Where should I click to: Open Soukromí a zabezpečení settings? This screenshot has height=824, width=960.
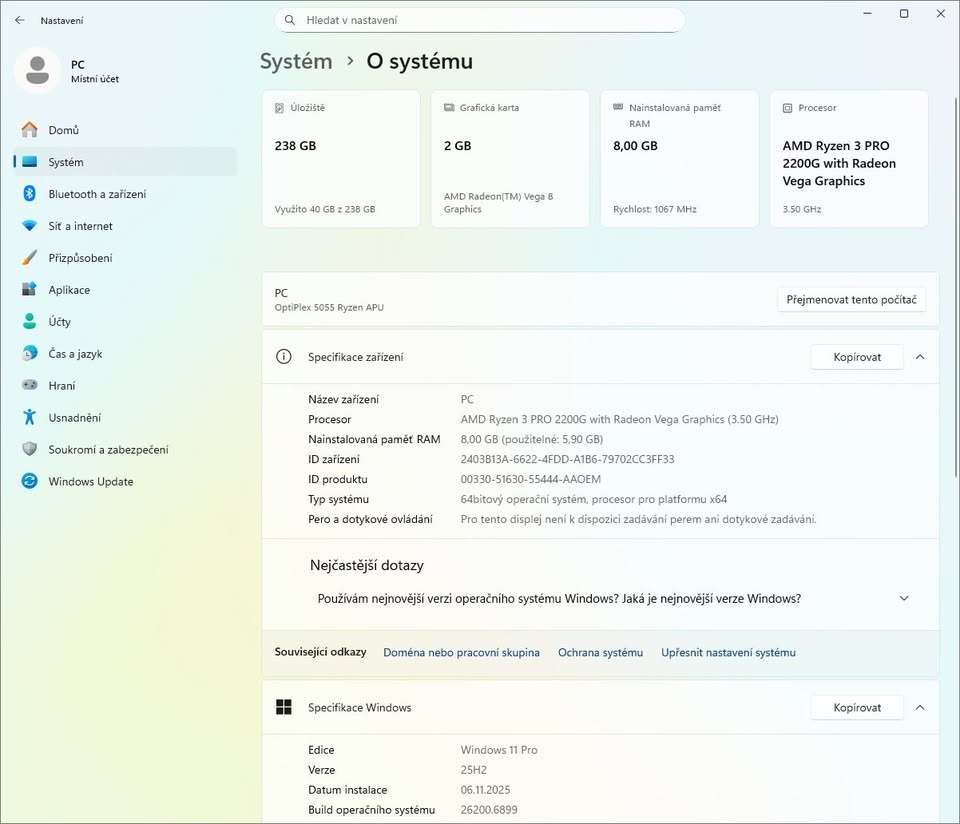tap(108, 450)
